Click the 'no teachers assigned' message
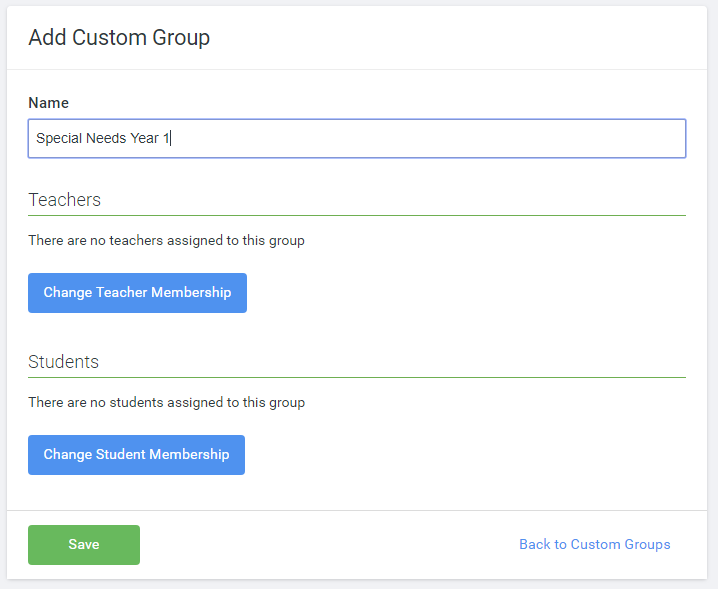The image size is (718, 589). (x=166, y=241)
